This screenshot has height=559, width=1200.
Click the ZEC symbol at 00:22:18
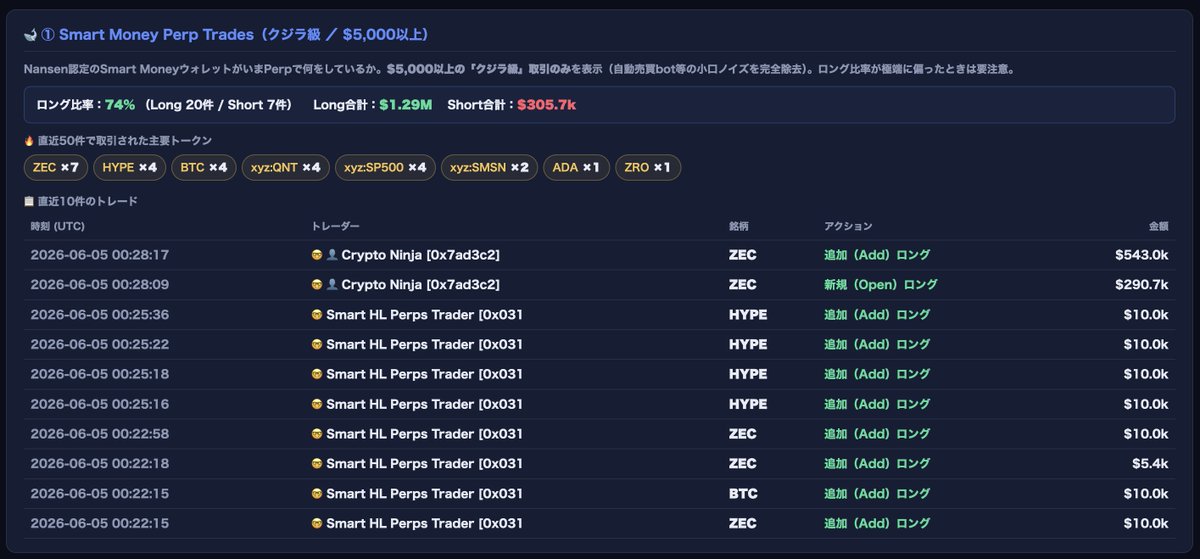(x=743, y=464)
